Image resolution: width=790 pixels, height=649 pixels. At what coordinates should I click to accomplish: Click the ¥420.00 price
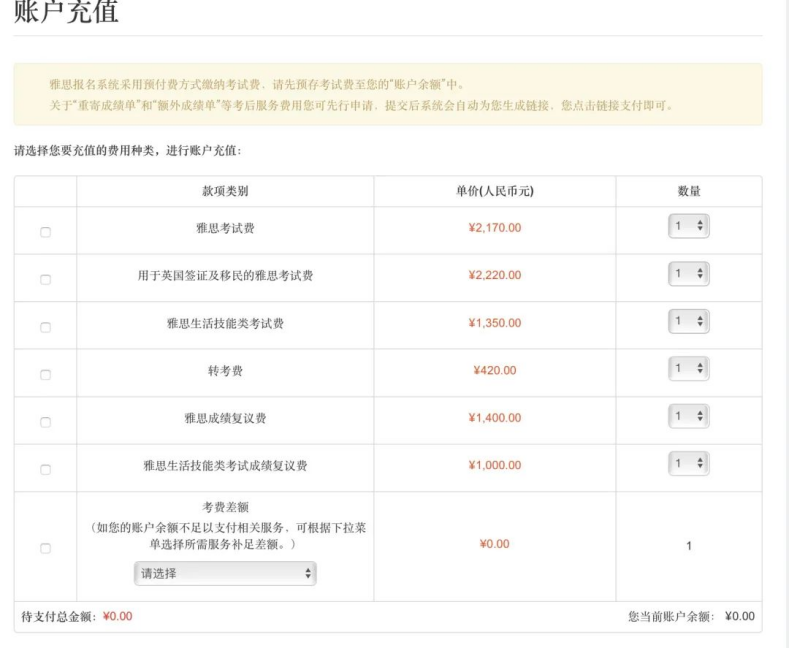(495, 370)
